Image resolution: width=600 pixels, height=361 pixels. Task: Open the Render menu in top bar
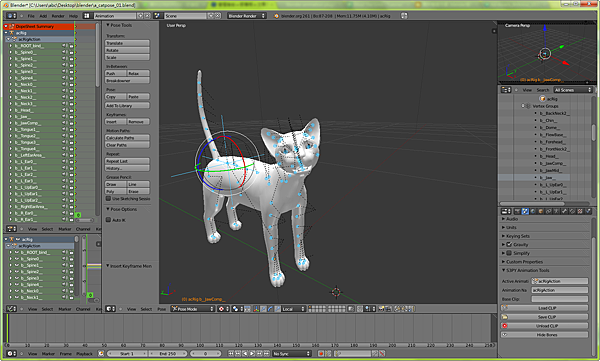tap(58, 16)
